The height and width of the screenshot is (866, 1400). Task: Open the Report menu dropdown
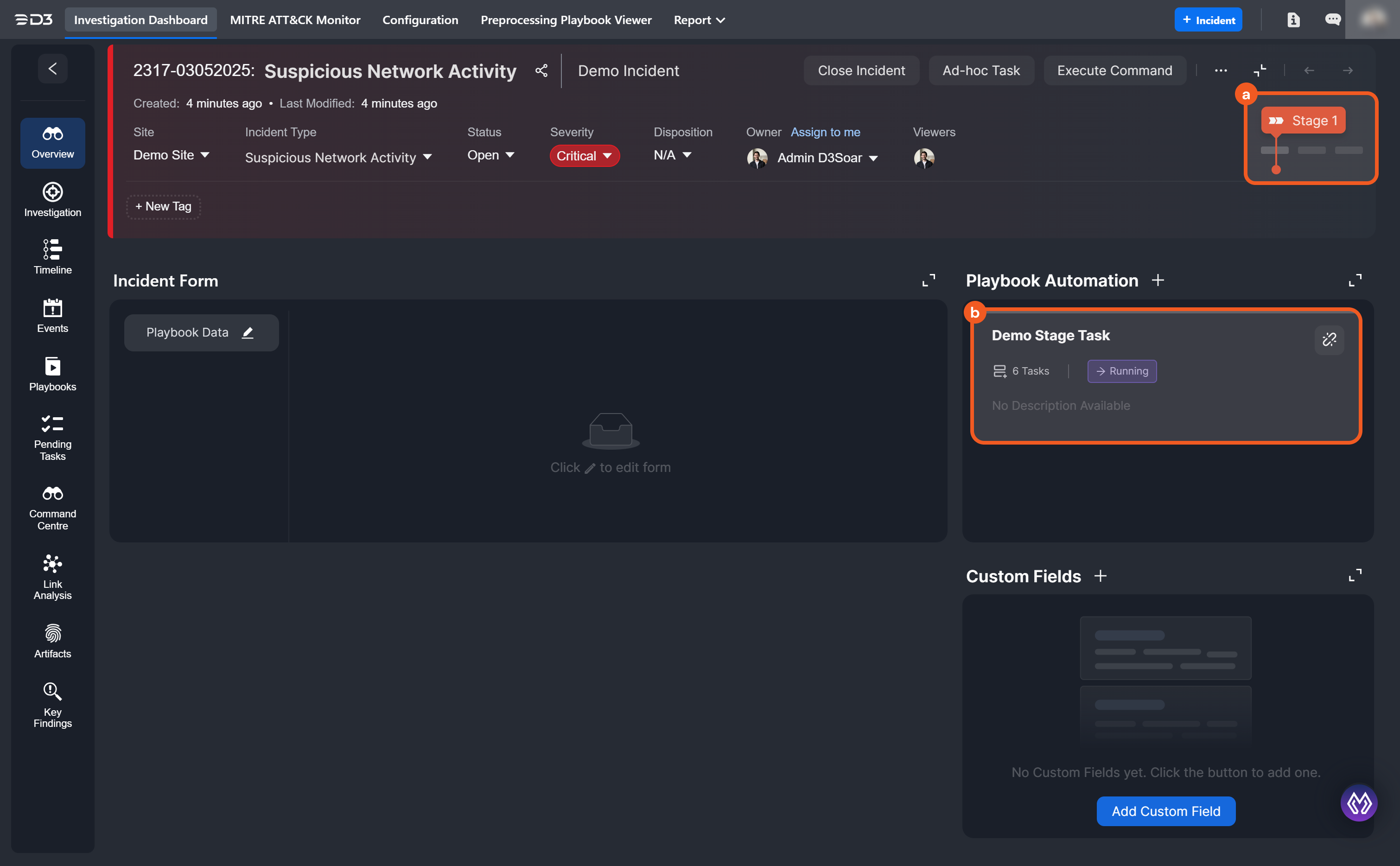coord(699,20)
